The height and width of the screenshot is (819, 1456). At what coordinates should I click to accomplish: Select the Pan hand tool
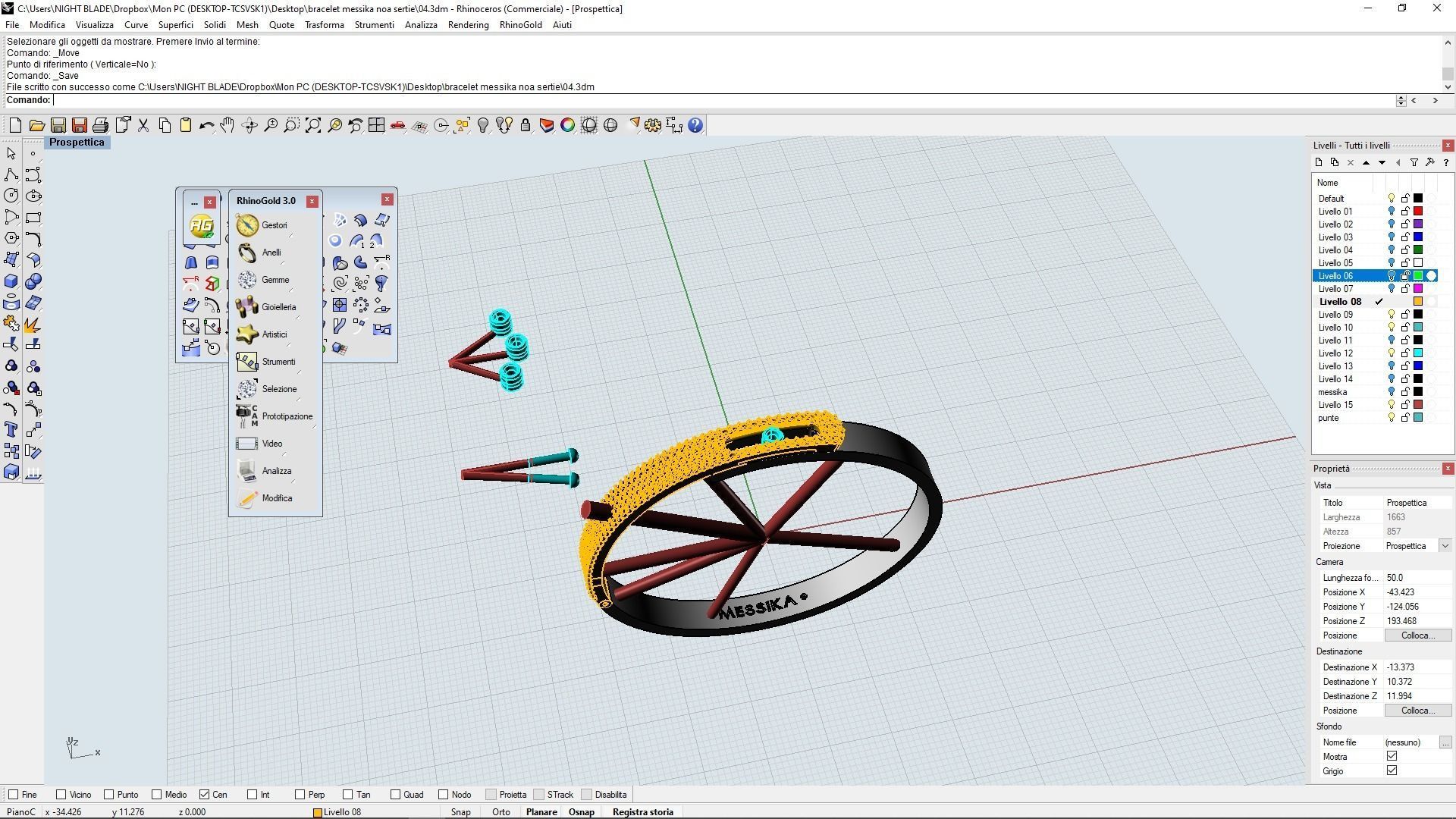pos(227,125)
